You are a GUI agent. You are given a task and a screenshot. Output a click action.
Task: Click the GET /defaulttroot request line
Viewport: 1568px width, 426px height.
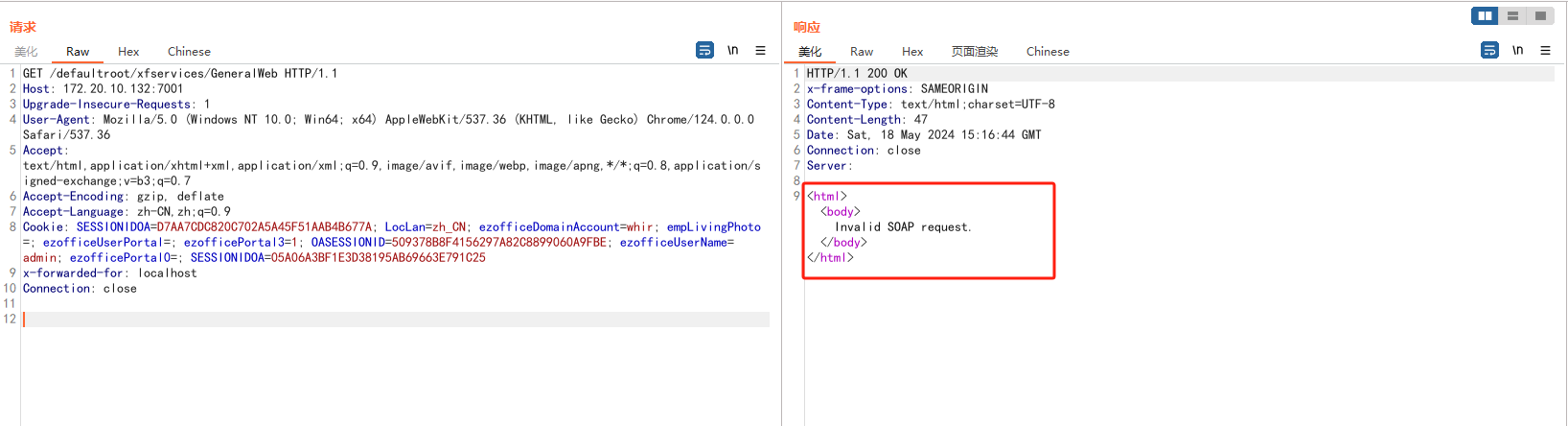(x=180, y=74)
